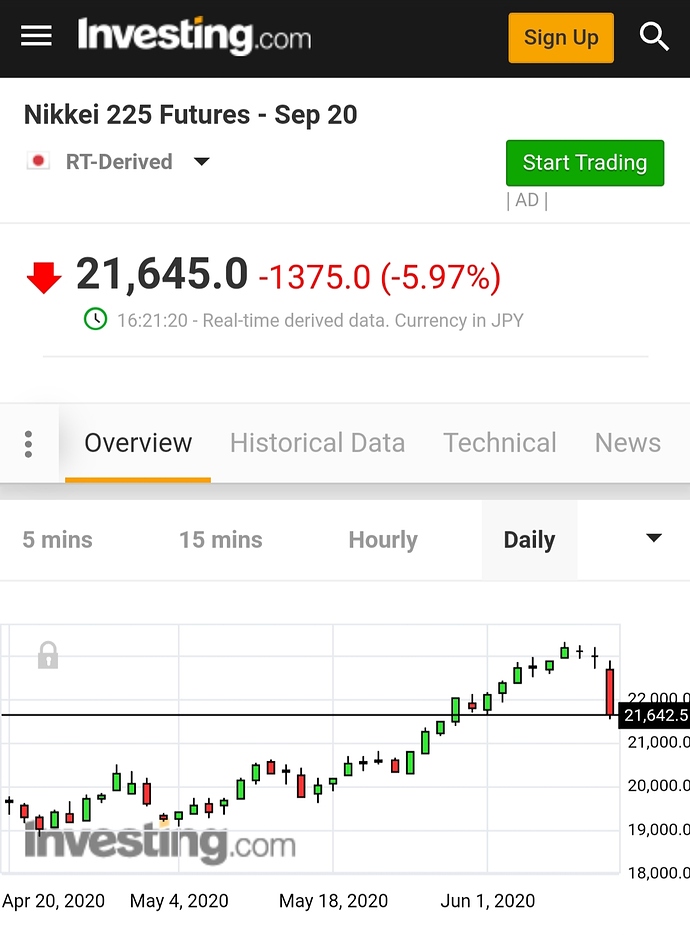Click the green Start Trading button
The image size is (690, 935).
(x=584, y=163)
